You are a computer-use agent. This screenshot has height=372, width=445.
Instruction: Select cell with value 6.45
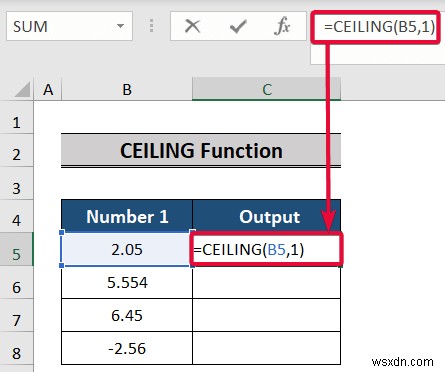click(127, 315)
